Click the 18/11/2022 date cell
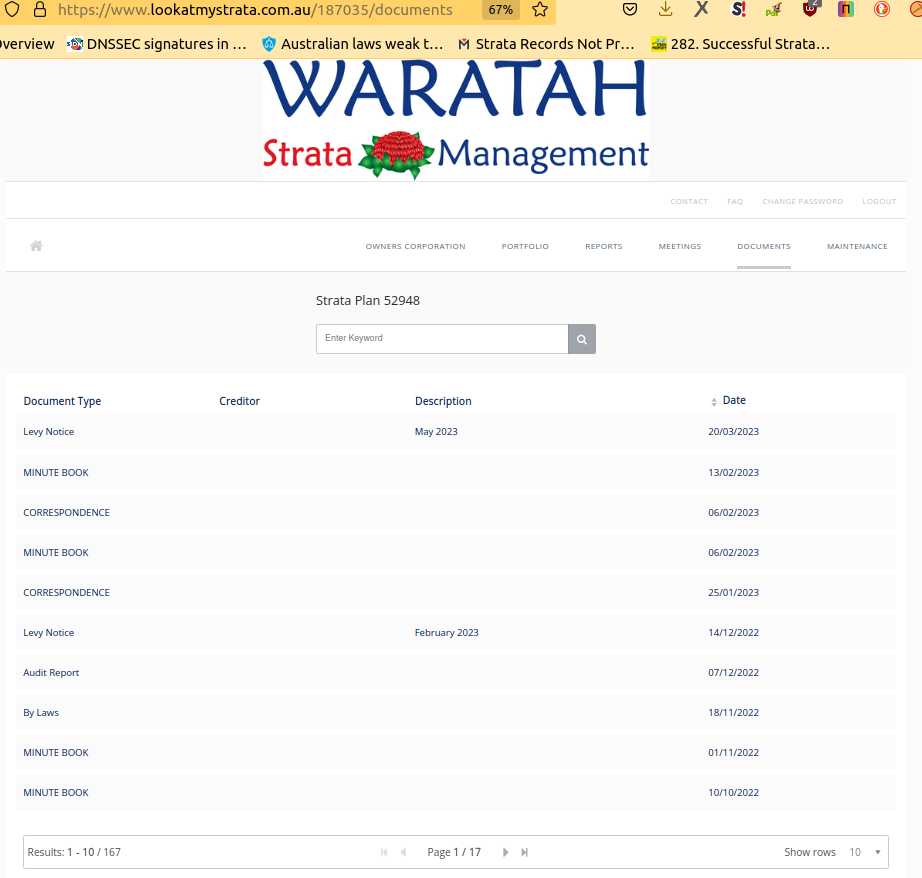 click(733, 713)
